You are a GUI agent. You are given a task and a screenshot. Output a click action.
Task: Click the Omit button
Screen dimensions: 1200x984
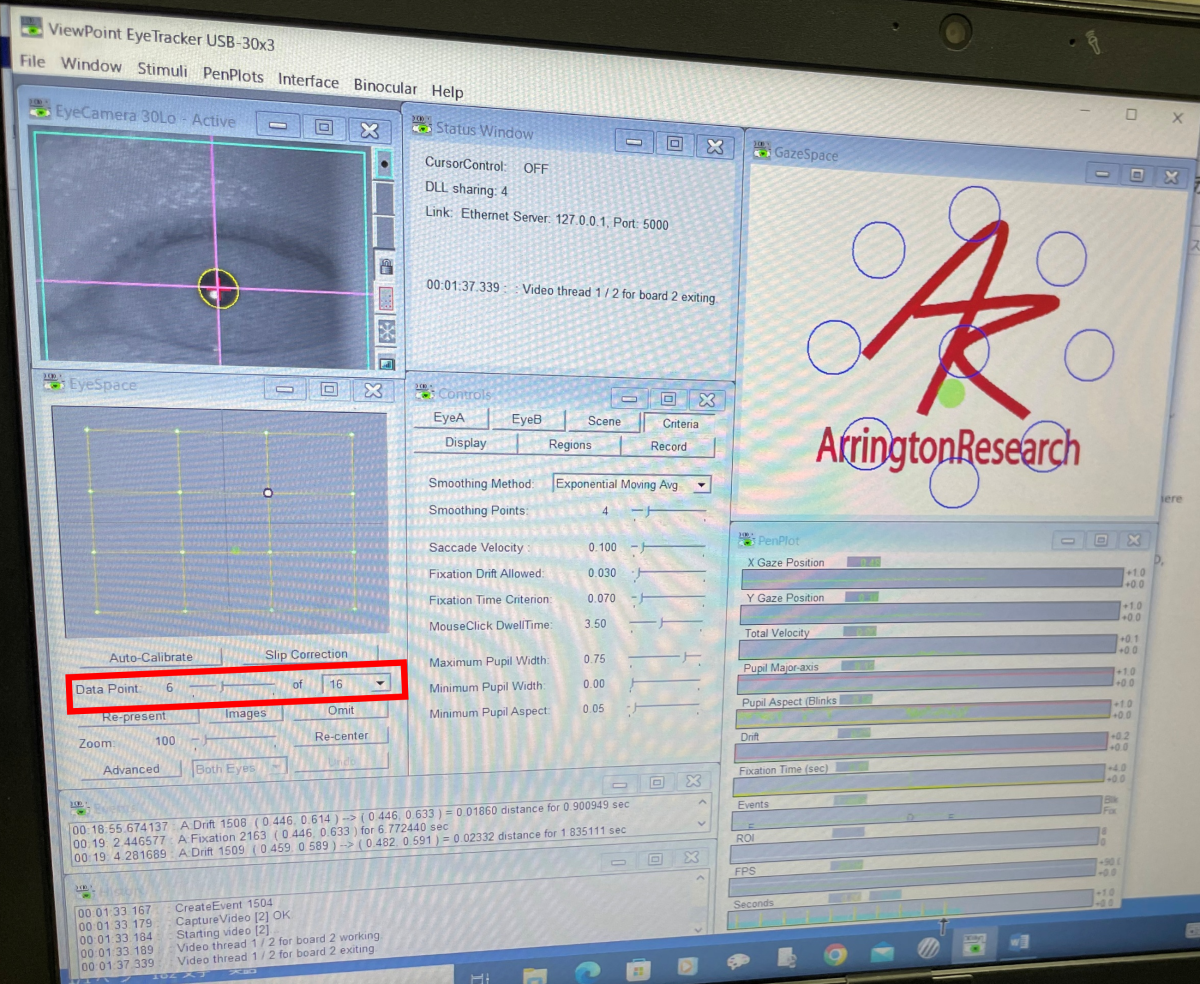tap(341, 710)
